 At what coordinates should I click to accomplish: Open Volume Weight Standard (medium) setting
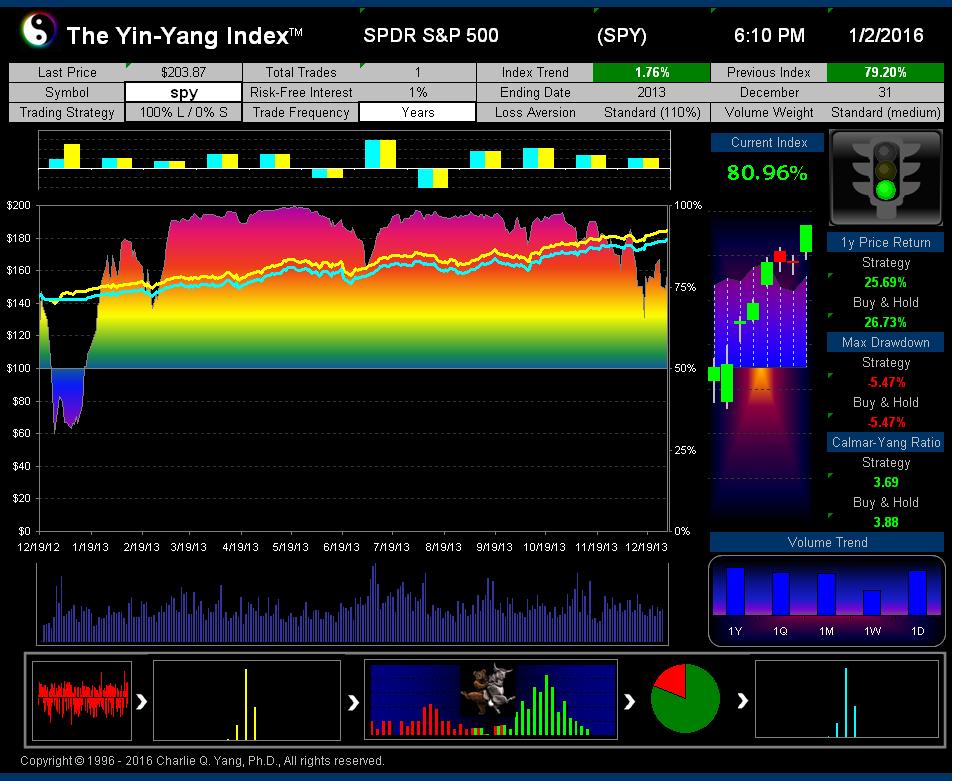885,113
